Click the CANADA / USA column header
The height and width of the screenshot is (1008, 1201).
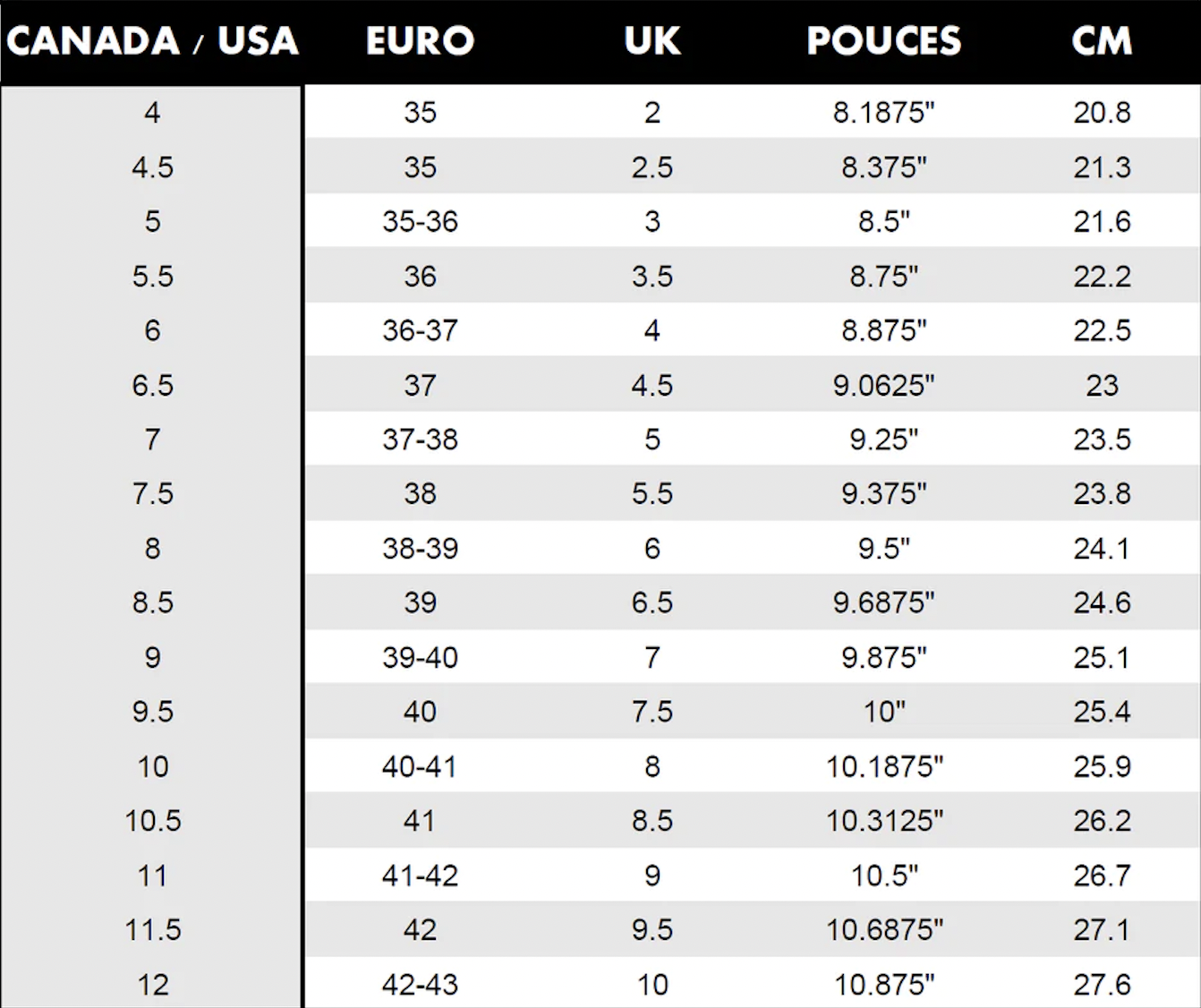point(152,41)
